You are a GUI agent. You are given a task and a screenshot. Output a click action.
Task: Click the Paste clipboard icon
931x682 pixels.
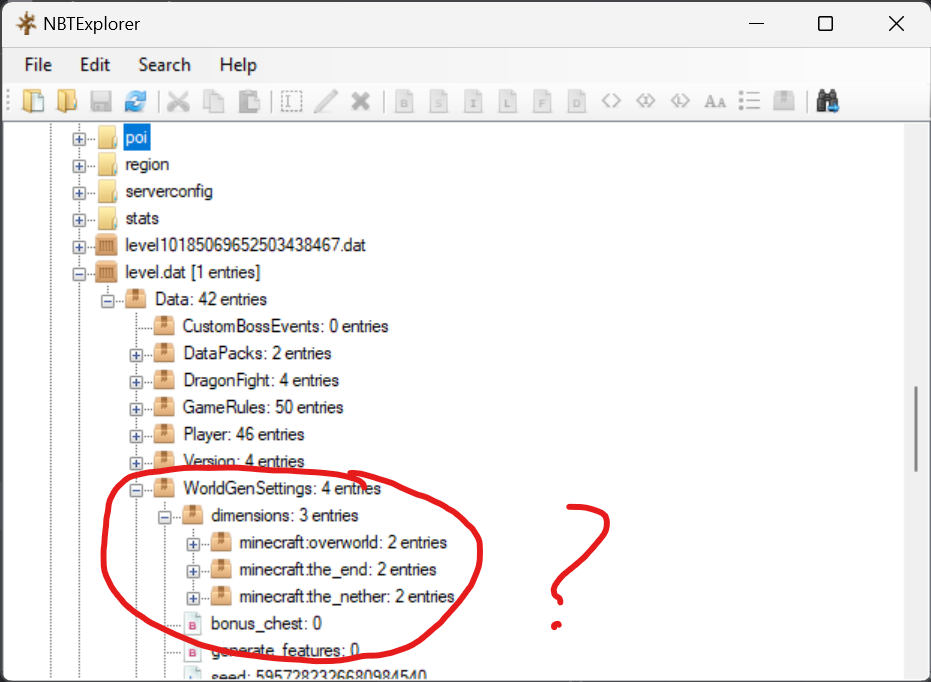pos(249,101)
